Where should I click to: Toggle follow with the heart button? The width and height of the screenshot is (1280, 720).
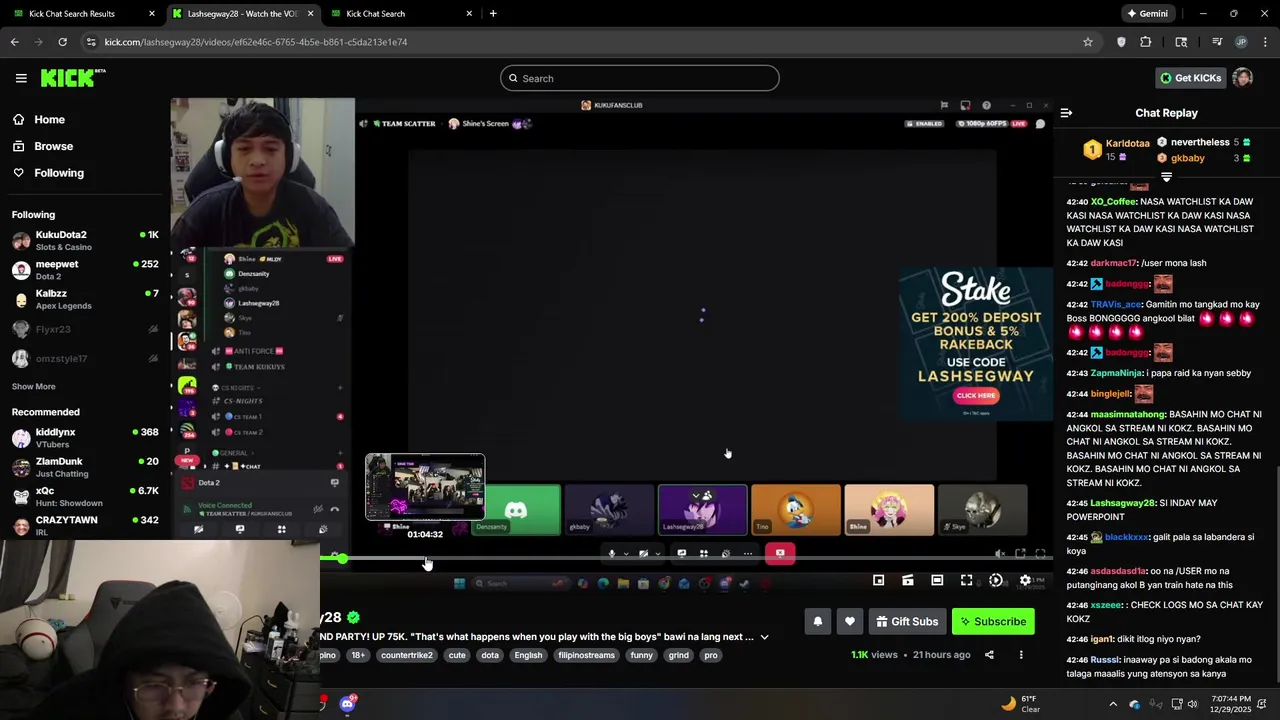pyautogui.click(x=850, y=622)
